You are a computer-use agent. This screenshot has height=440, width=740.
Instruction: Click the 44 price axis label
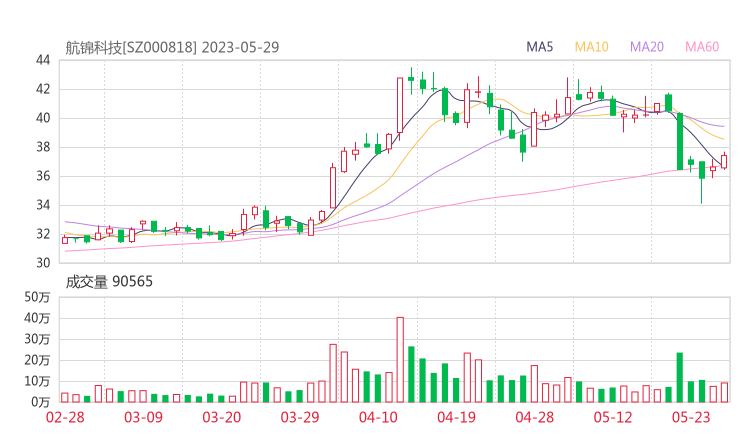tap(43, 60)
